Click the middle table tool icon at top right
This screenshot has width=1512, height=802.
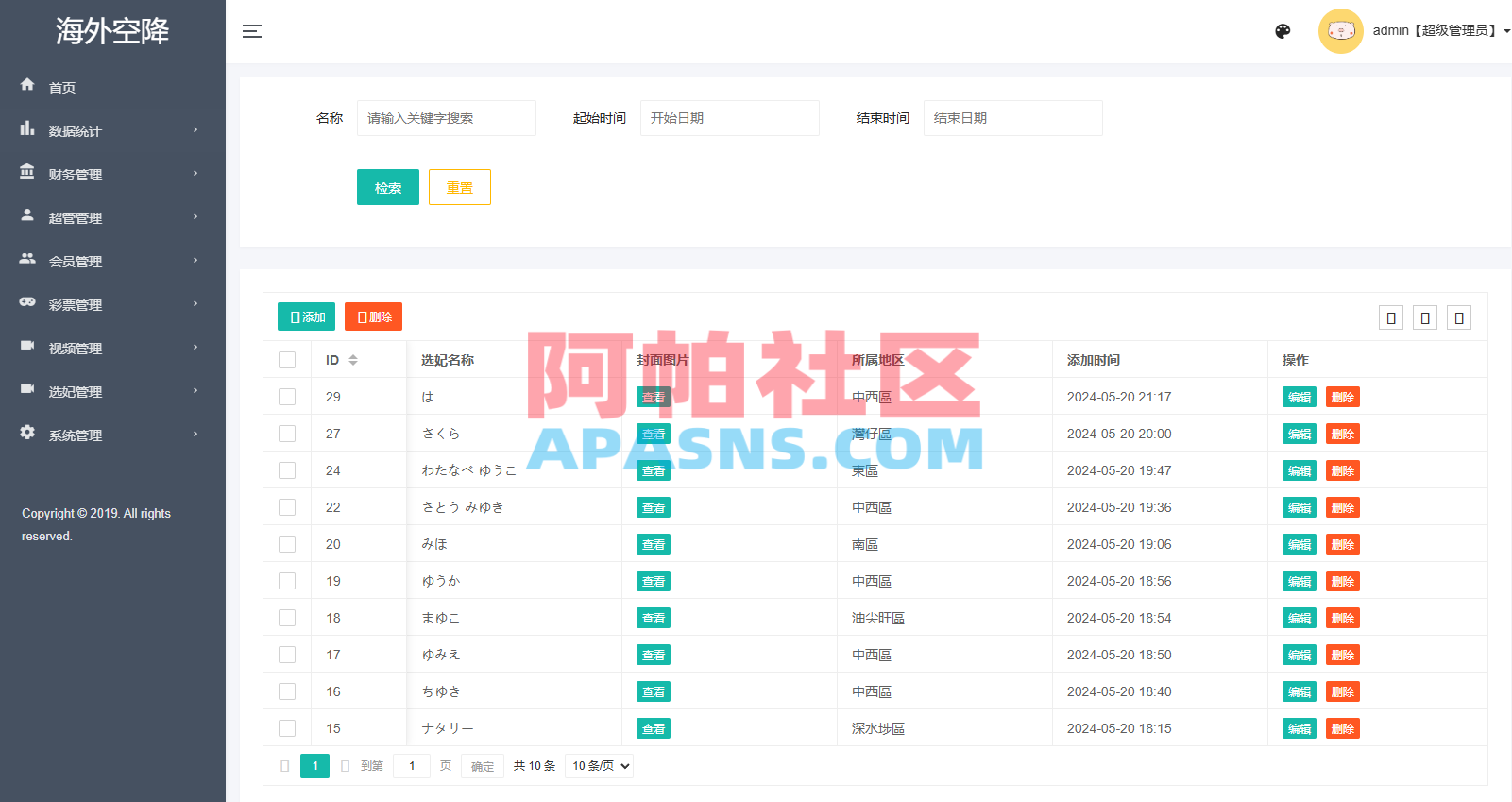coord(1425,318)
